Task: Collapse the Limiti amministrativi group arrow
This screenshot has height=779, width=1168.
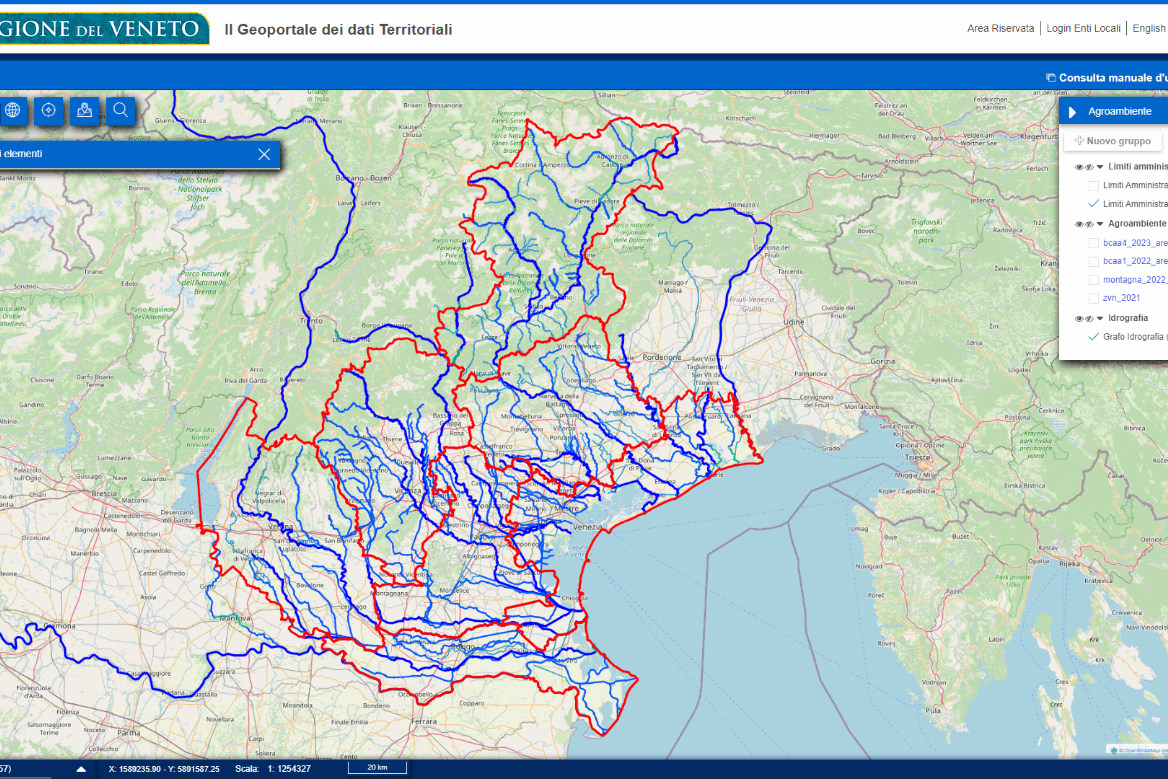Action: [x=1100, y=167]
